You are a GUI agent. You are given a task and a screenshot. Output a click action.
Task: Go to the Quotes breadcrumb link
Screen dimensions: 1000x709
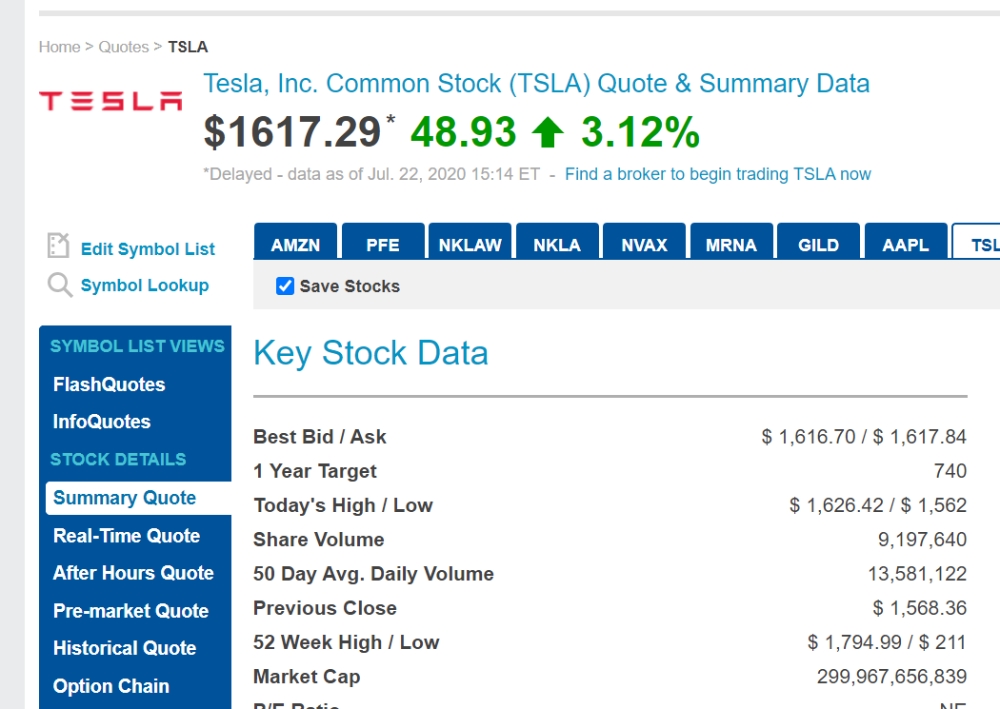(123, 47)
